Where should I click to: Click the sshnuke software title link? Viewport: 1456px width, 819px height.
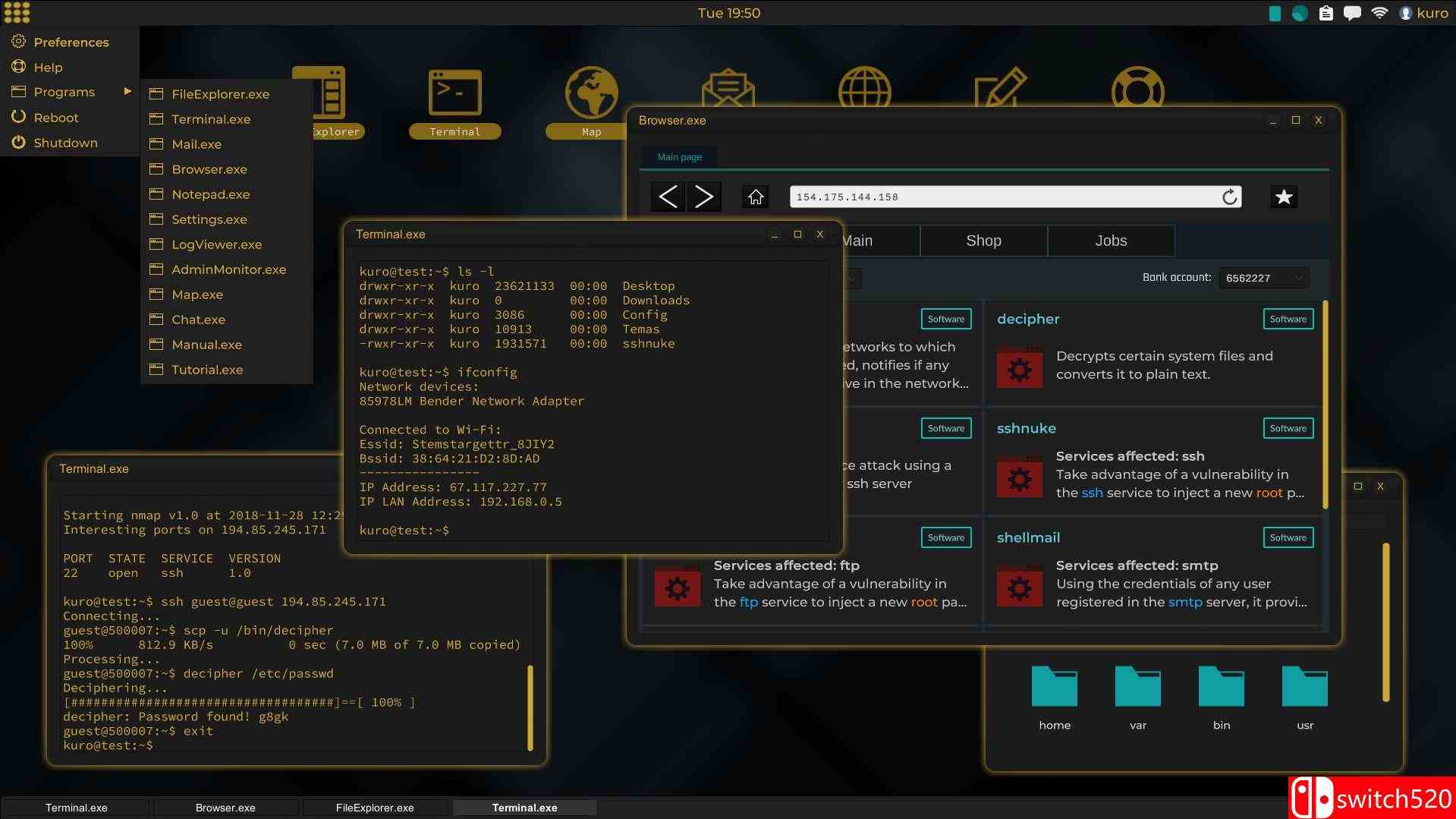click(x=1026, y=428)
